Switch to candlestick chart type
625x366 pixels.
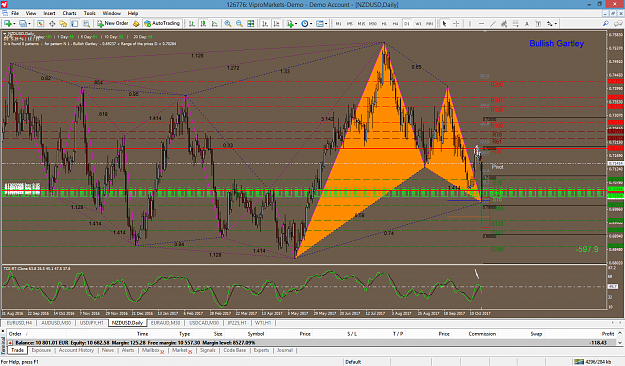203,24
